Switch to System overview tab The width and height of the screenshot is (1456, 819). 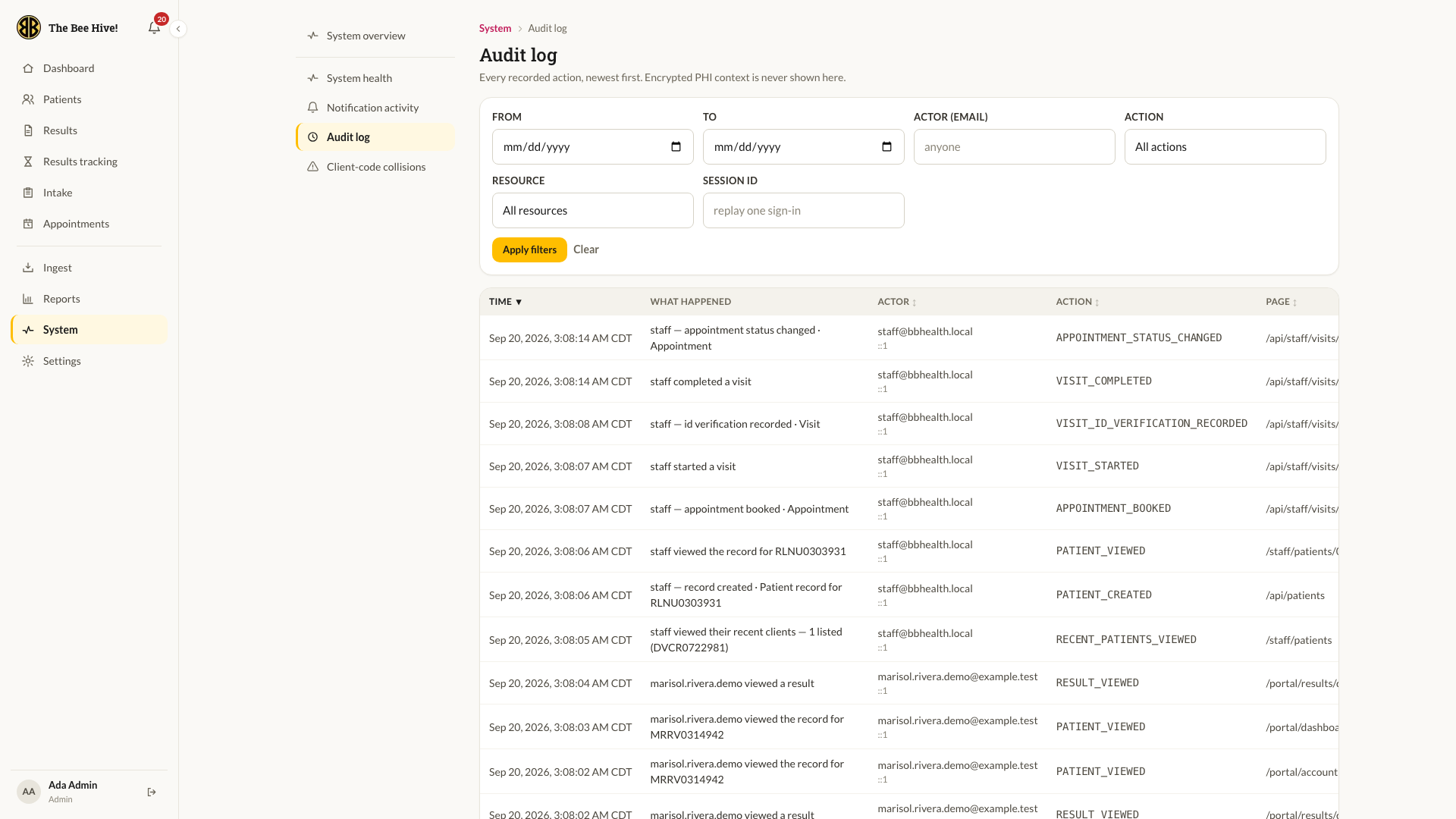click(375, 36)
